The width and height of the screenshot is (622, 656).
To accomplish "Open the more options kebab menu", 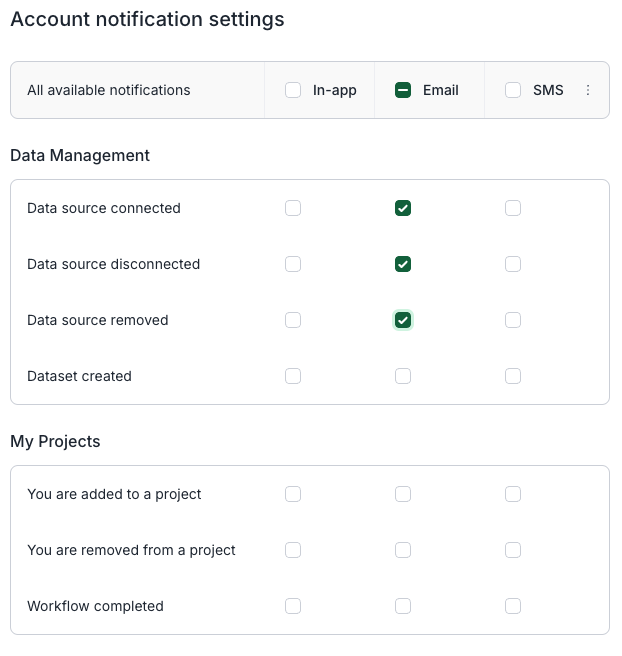I will (588, 90).
